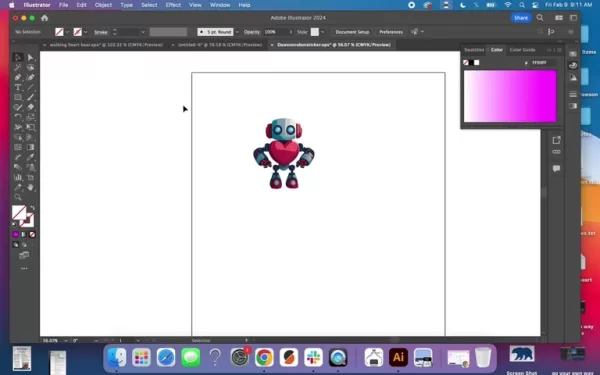Expand the zoom level dropdown
The image size is (600, 375).
[66, 341]
